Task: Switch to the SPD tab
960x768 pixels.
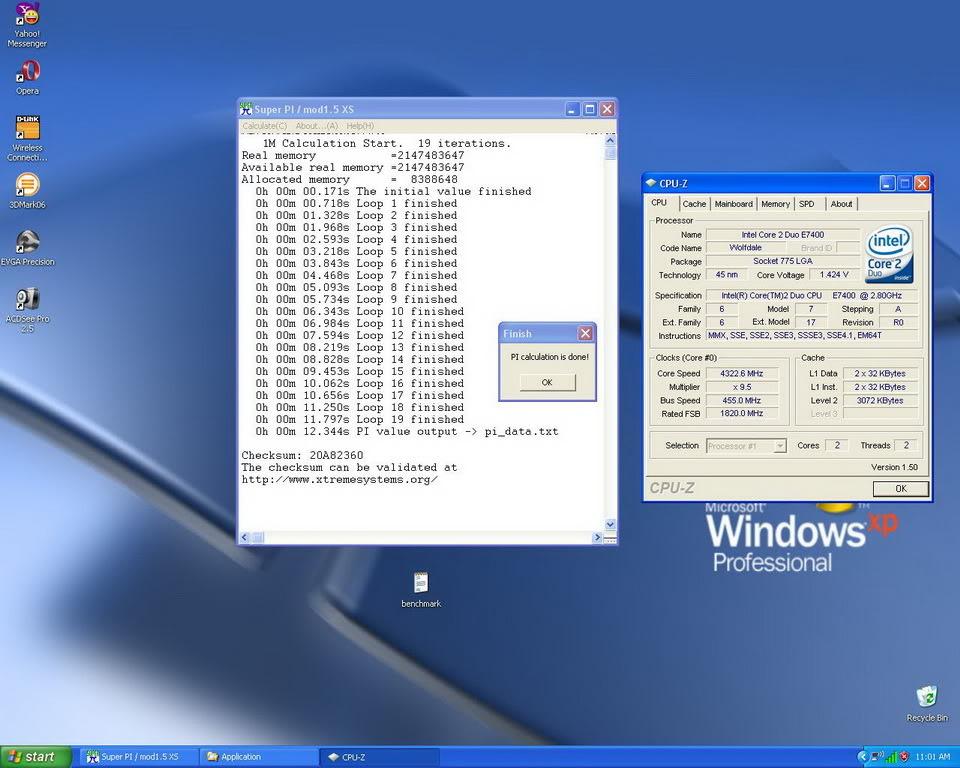Action: [x=807, y=204]
